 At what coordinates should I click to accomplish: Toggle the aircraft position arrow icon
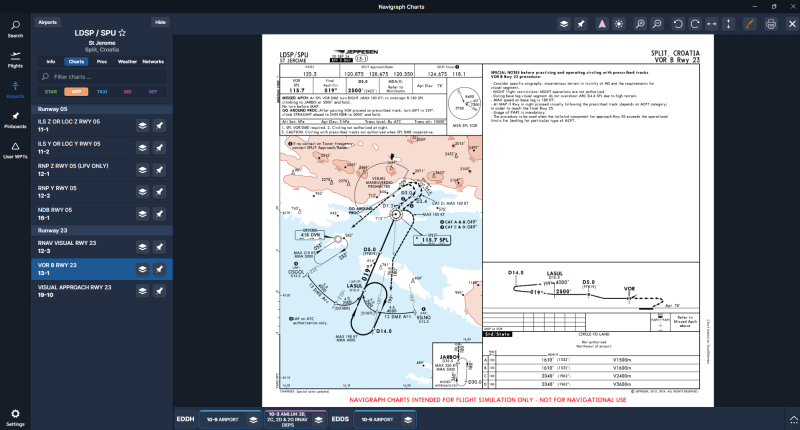click(602, 24)
